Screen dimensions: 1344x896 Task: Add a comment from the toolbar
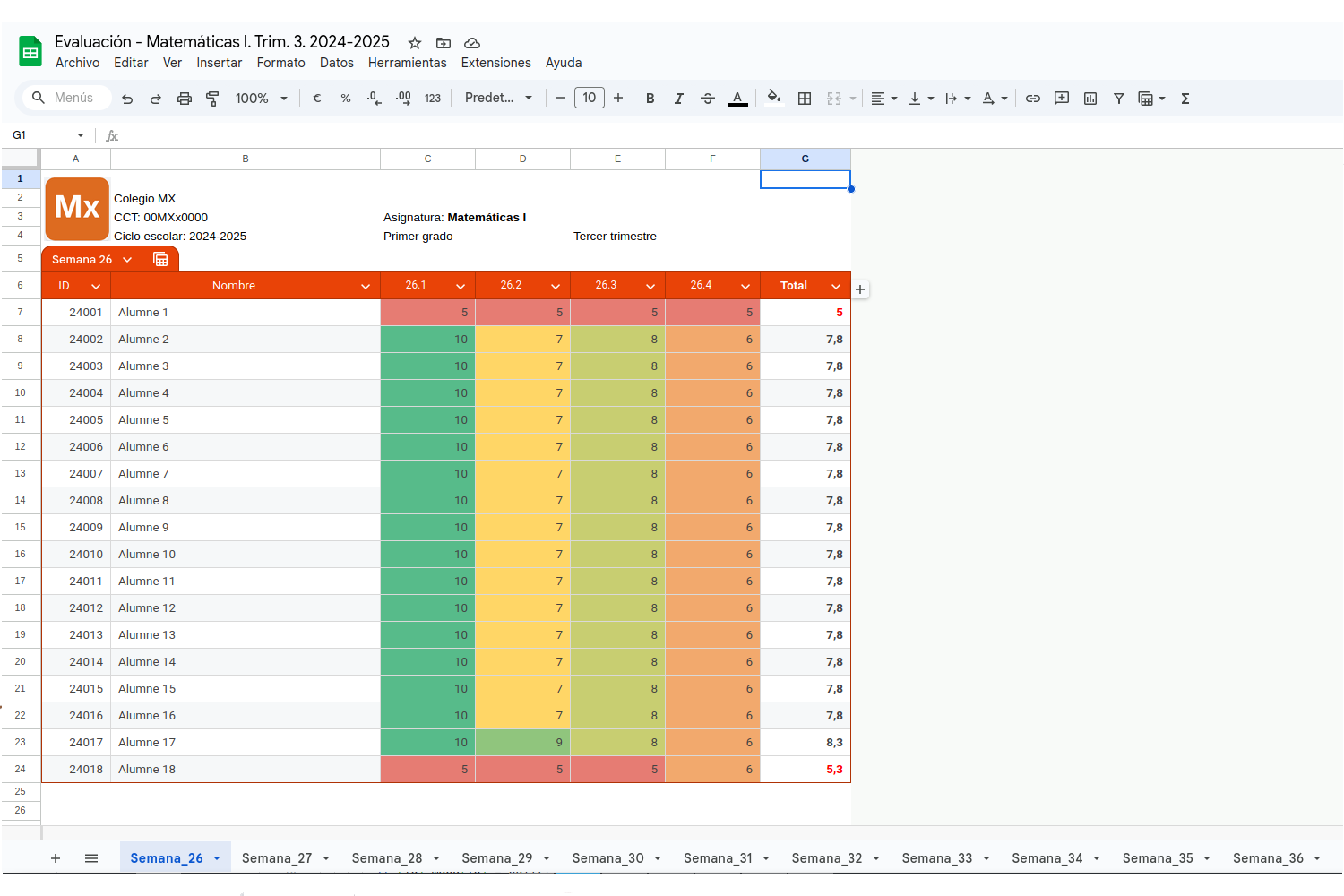pos(1062,99)
